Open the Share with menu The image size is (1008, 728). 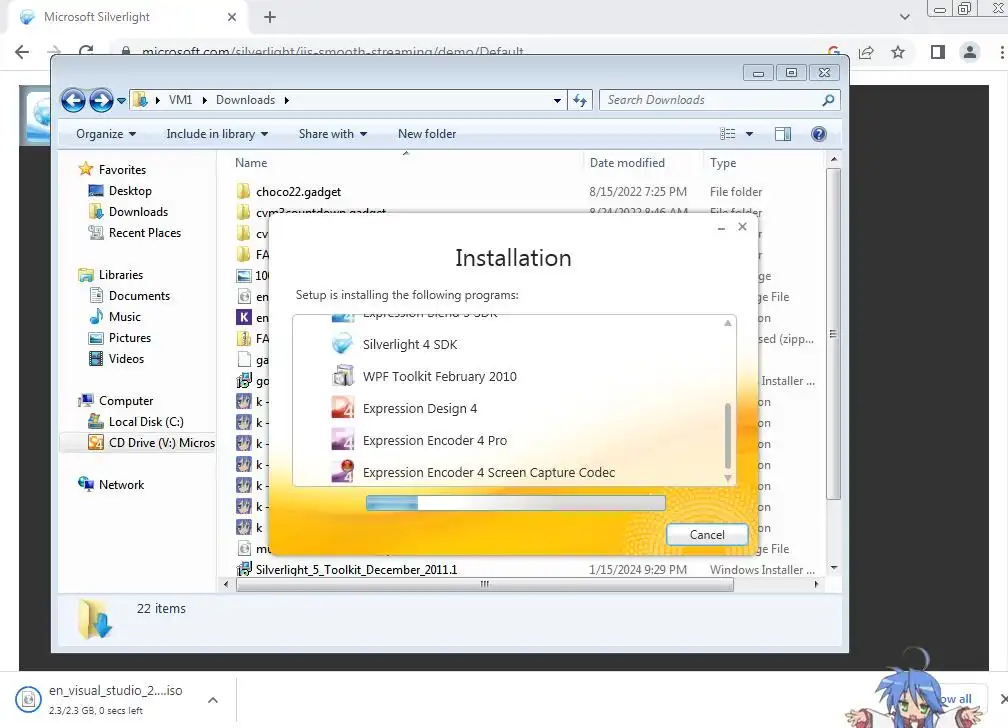[333, 134]
